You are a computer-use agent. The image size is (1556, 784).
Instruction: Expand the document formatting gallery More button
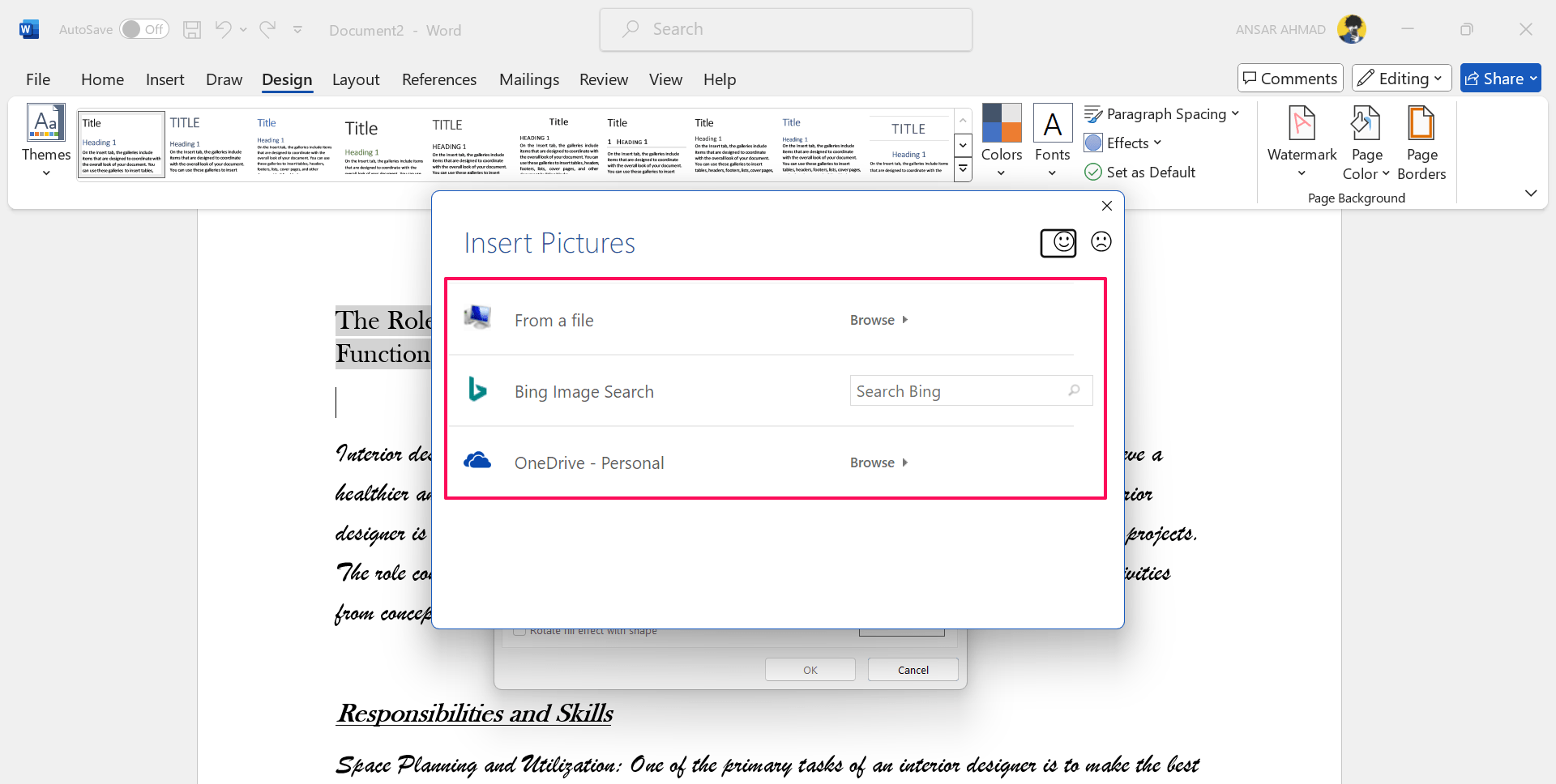[963, 170]
